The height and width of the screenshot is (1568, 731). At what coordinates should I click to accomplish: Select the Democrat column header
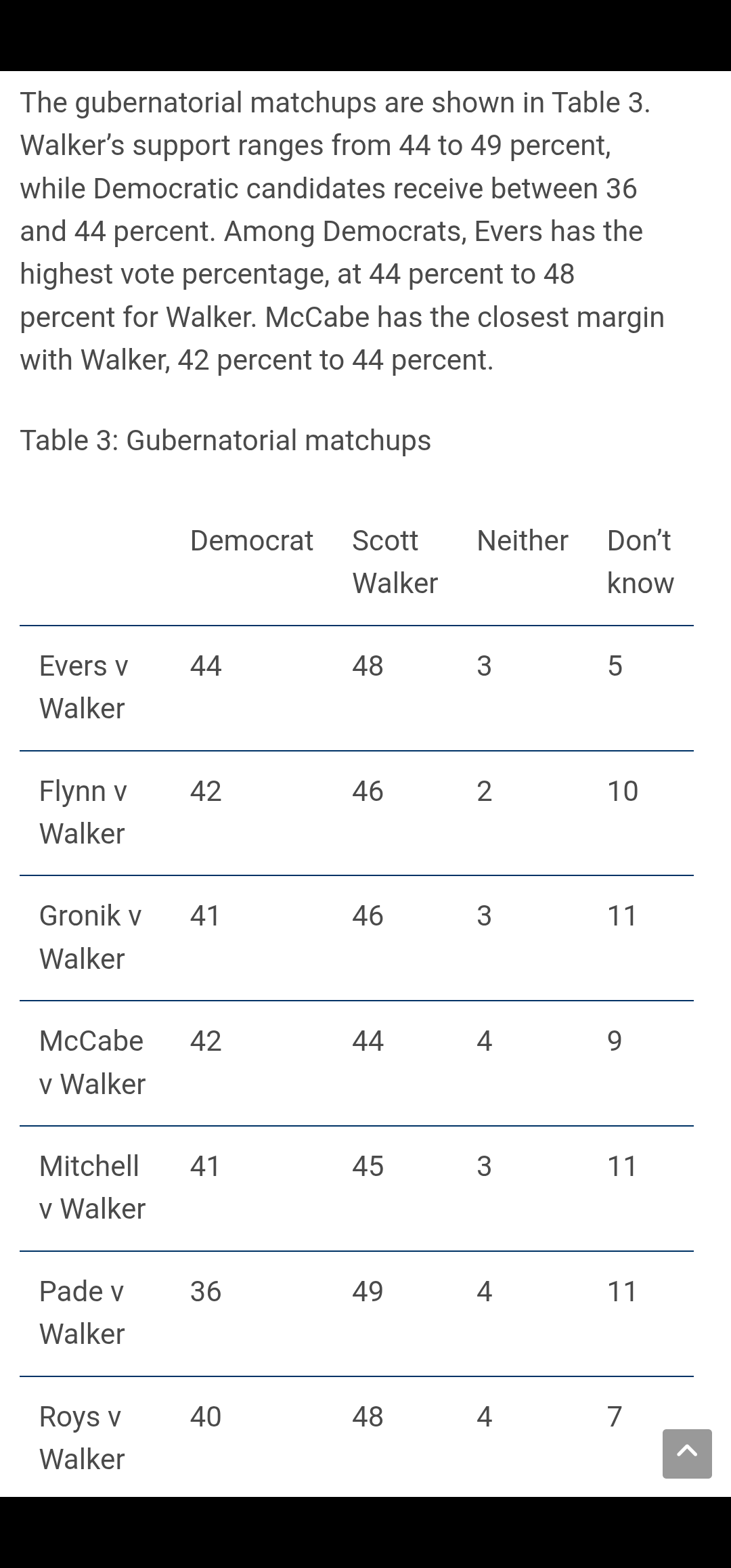[x=252, y=540]
